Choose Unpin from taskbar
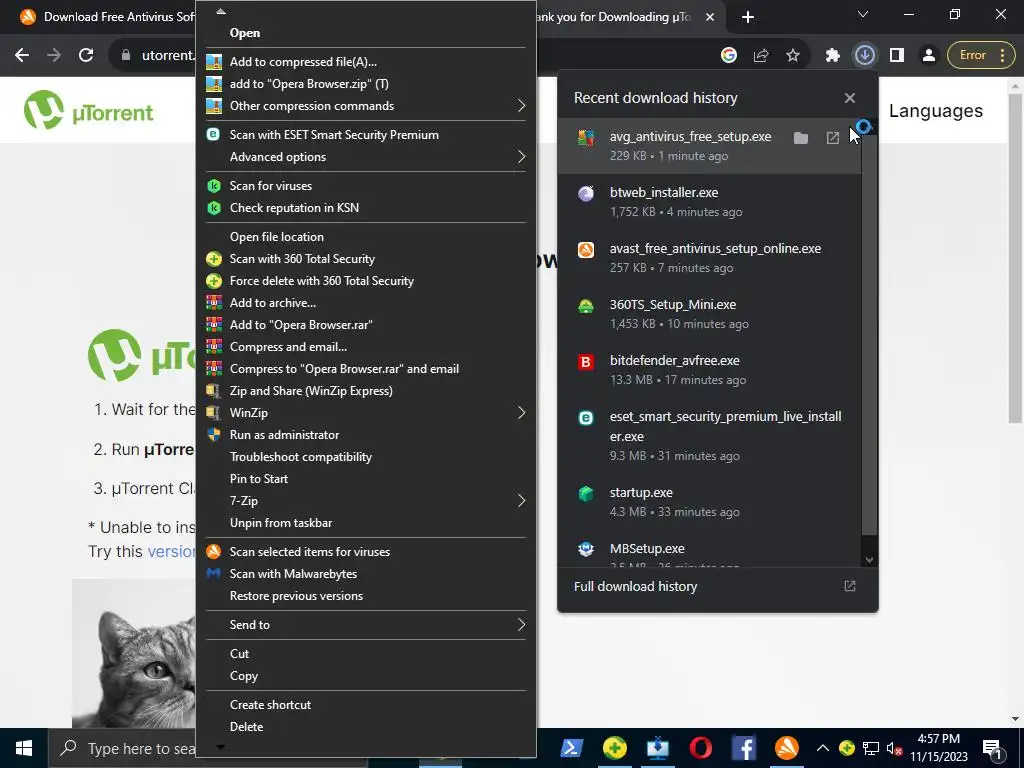Image resolution: width=1024 pixels, height=768 pixels. pos(366,522)
